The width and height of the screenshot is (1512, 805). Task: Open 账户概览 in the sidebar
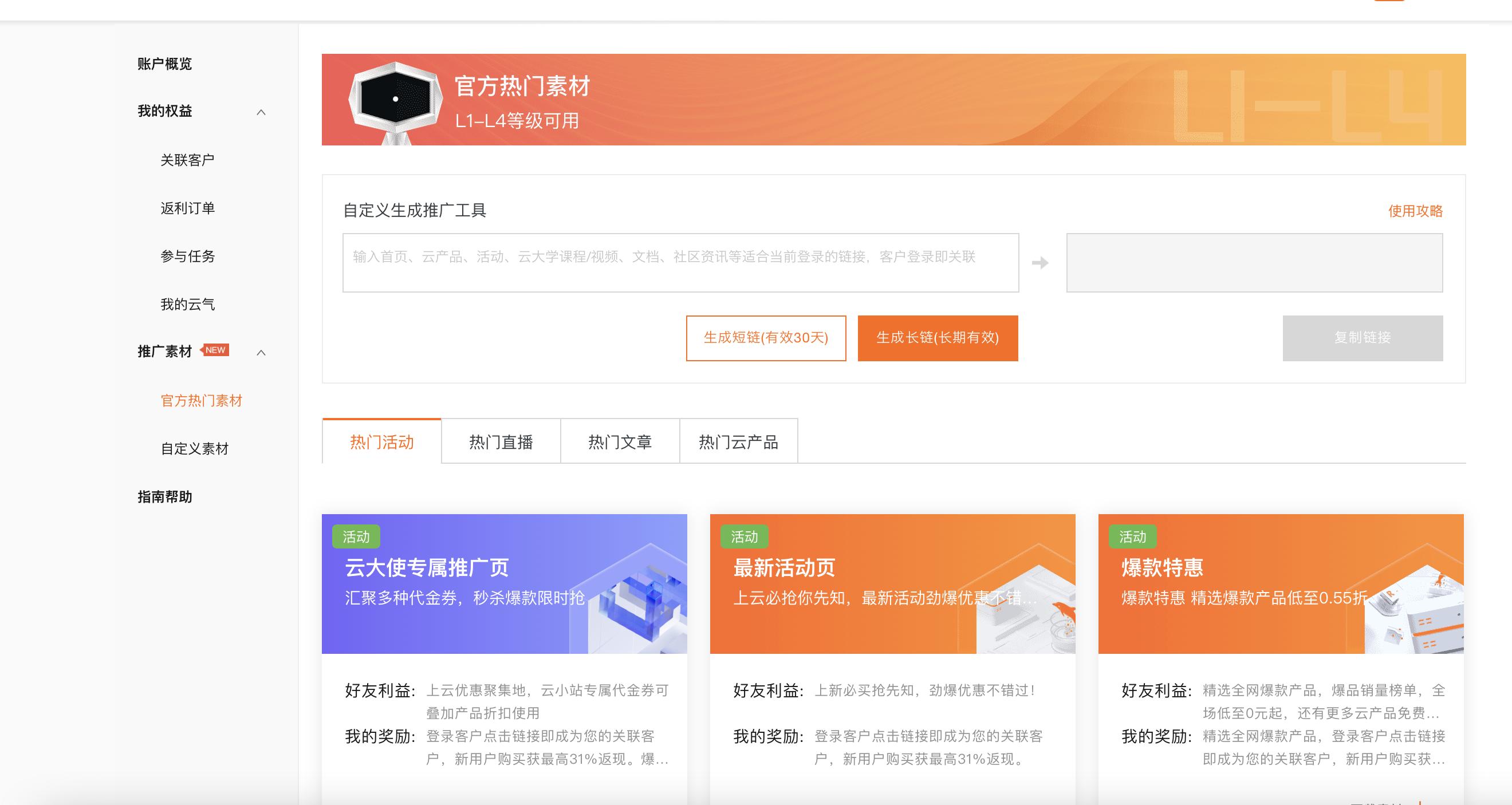click(x=166, y=64)
